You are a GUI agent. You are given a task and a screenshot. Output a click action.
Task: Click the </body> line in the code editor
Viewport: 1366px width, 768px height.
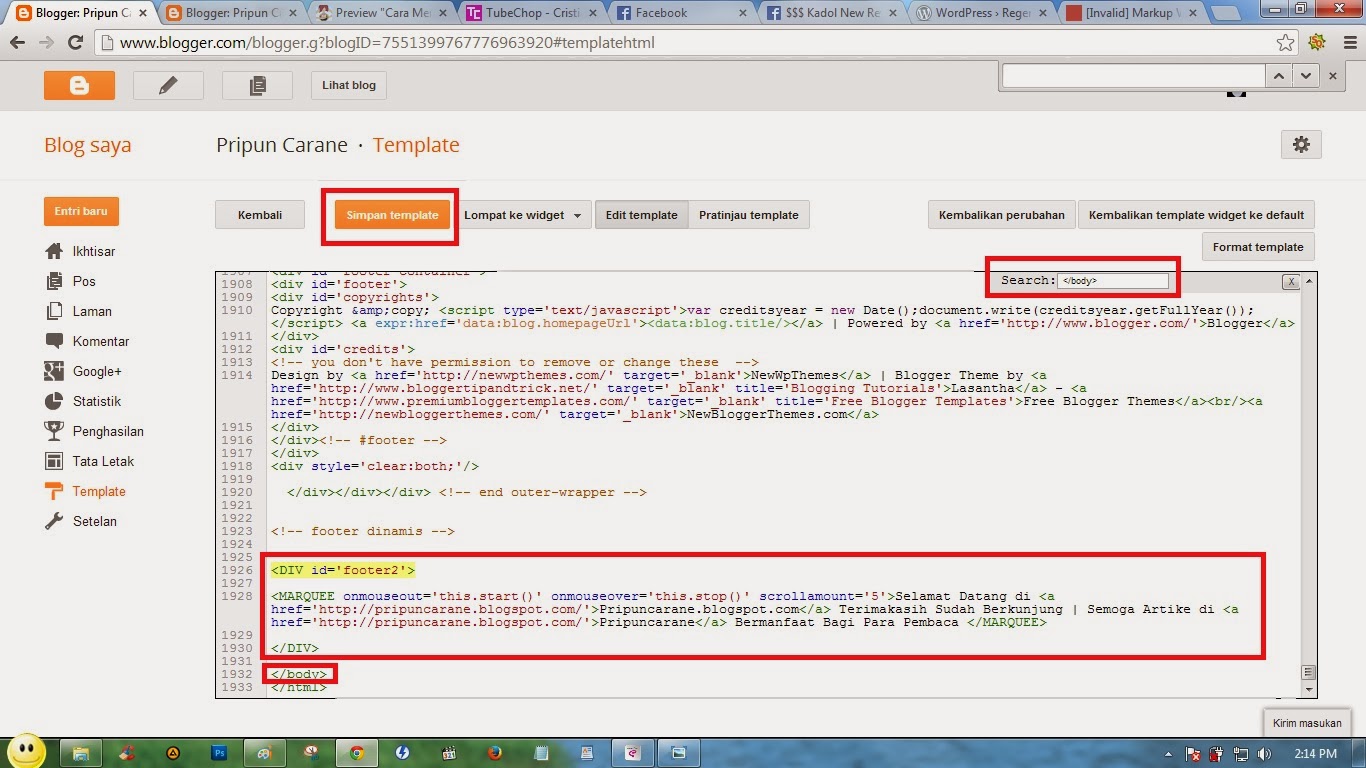pos(299,674)
